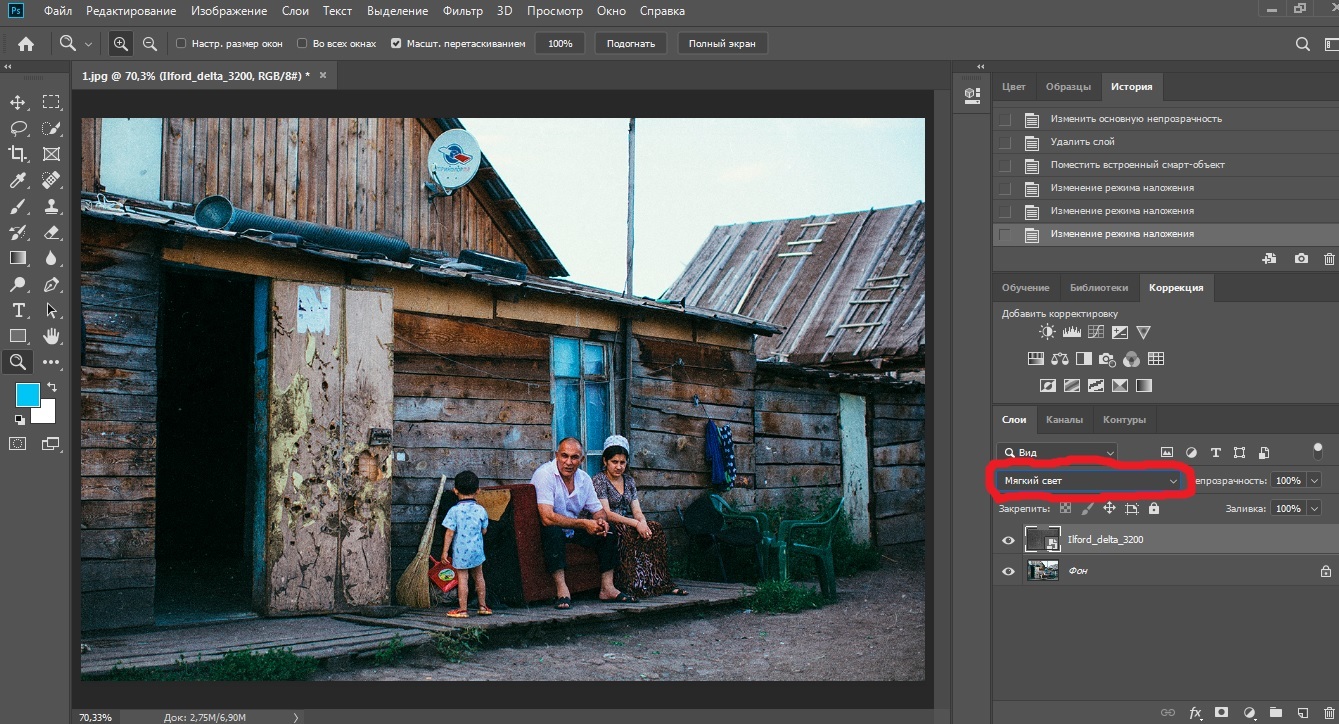Image resolution: width=1339 pixels, height=724 pixels.
Task: Open the opacity (Непрозрачность) dropdown arrow
Action: pos(1314,481)
